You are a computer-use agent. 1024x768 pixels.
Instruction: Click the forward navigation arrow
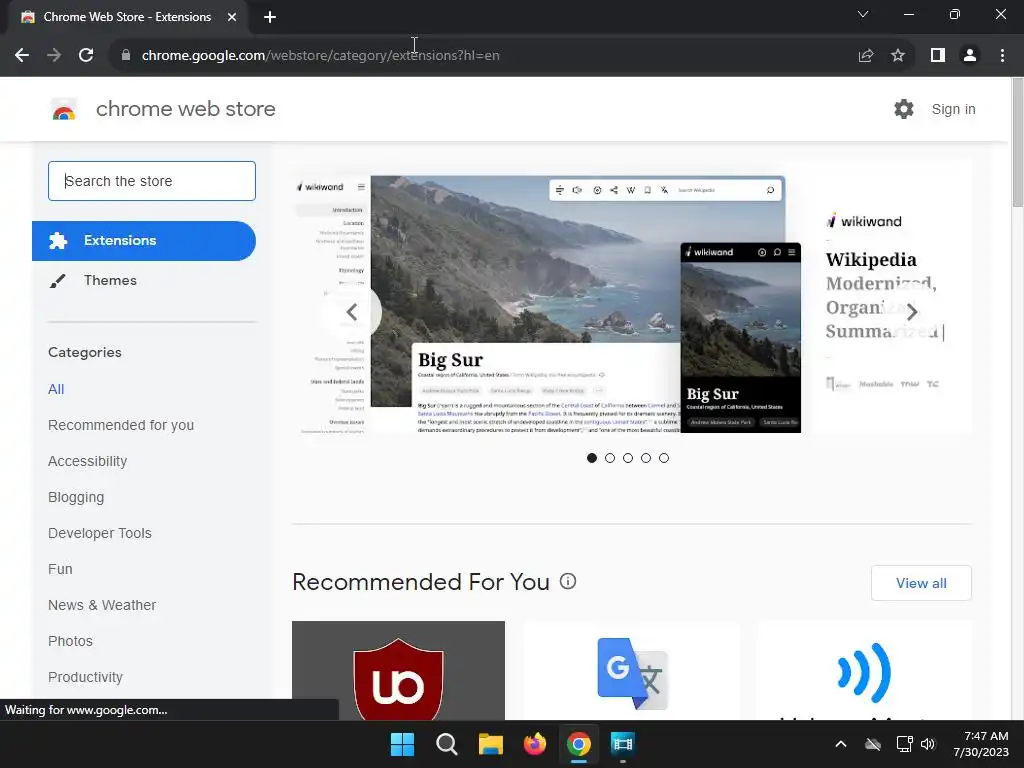[54, 56]
